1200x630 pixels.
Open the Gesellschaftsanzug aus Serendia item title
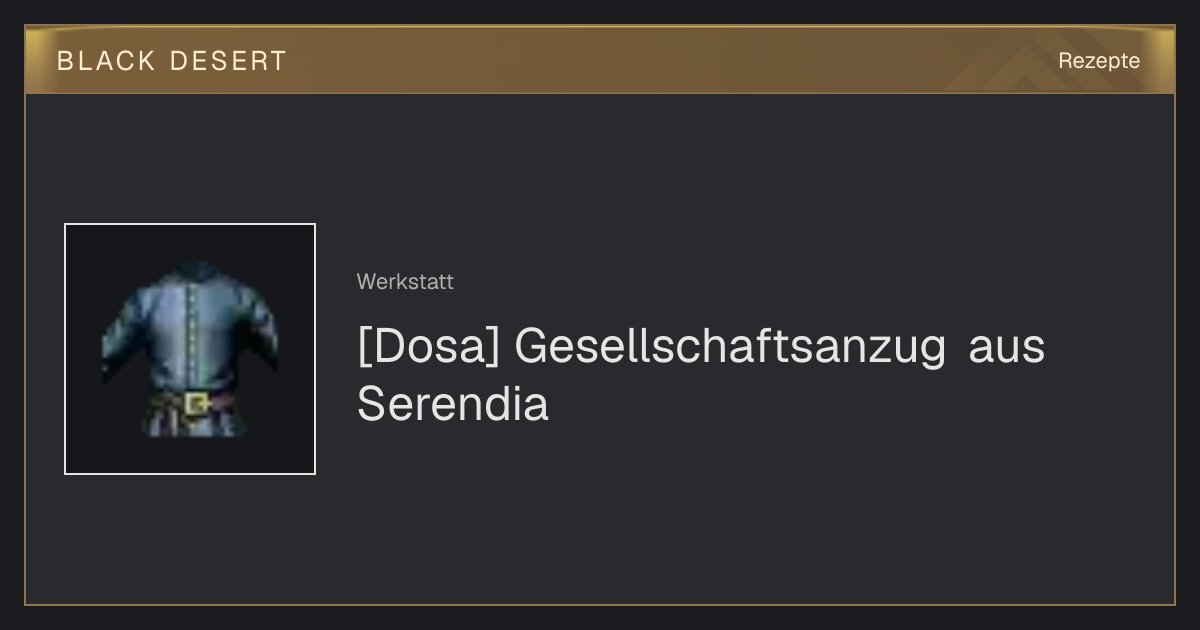701,375
